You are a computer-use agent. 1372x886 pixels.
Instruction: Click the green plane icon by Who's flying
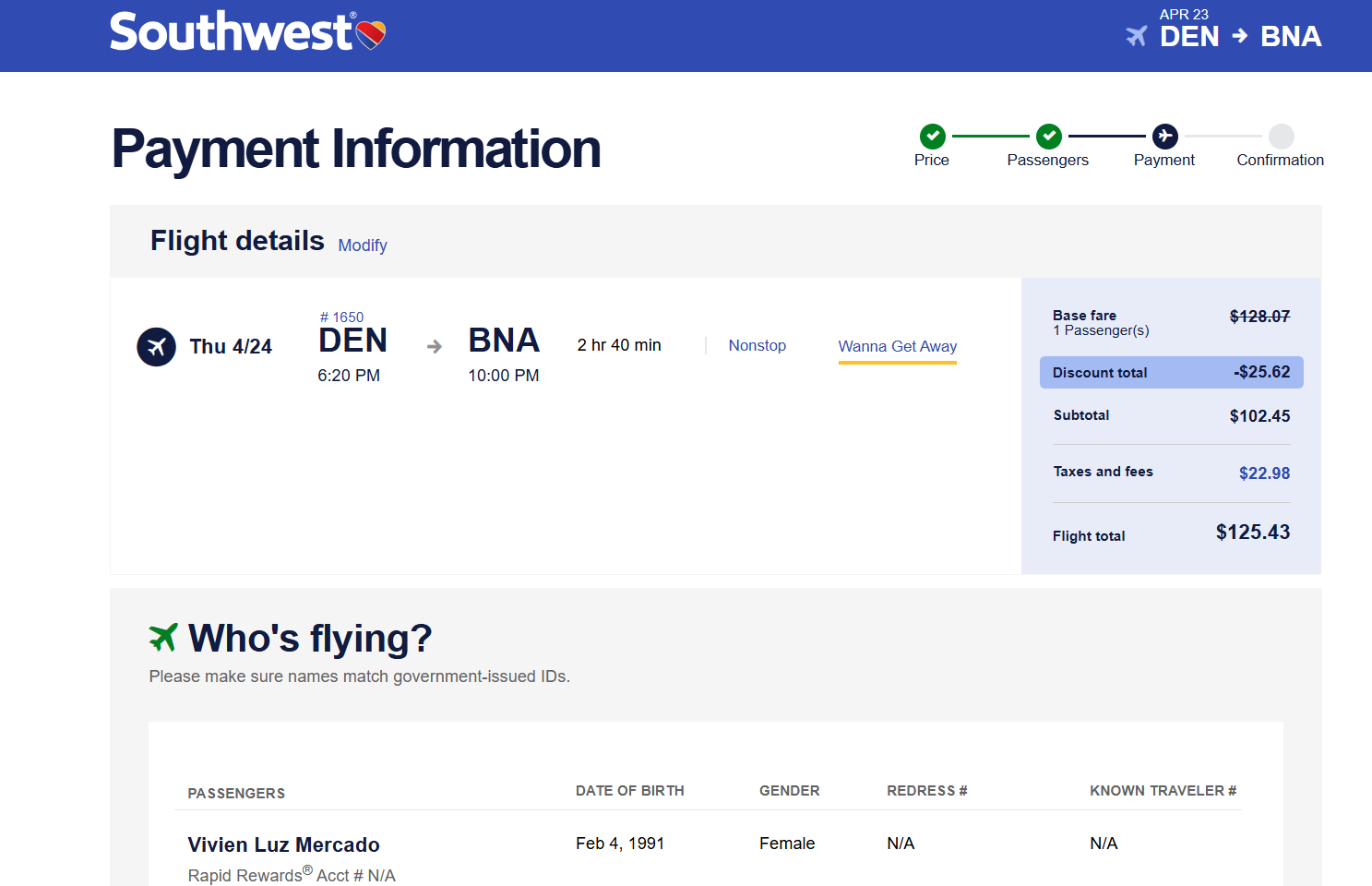point(163,637)
